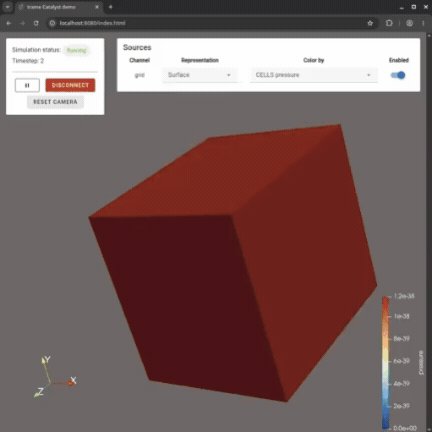Open the browser extensions icon
The height and width of the screenshot is (432, 432).
point(389,23)
